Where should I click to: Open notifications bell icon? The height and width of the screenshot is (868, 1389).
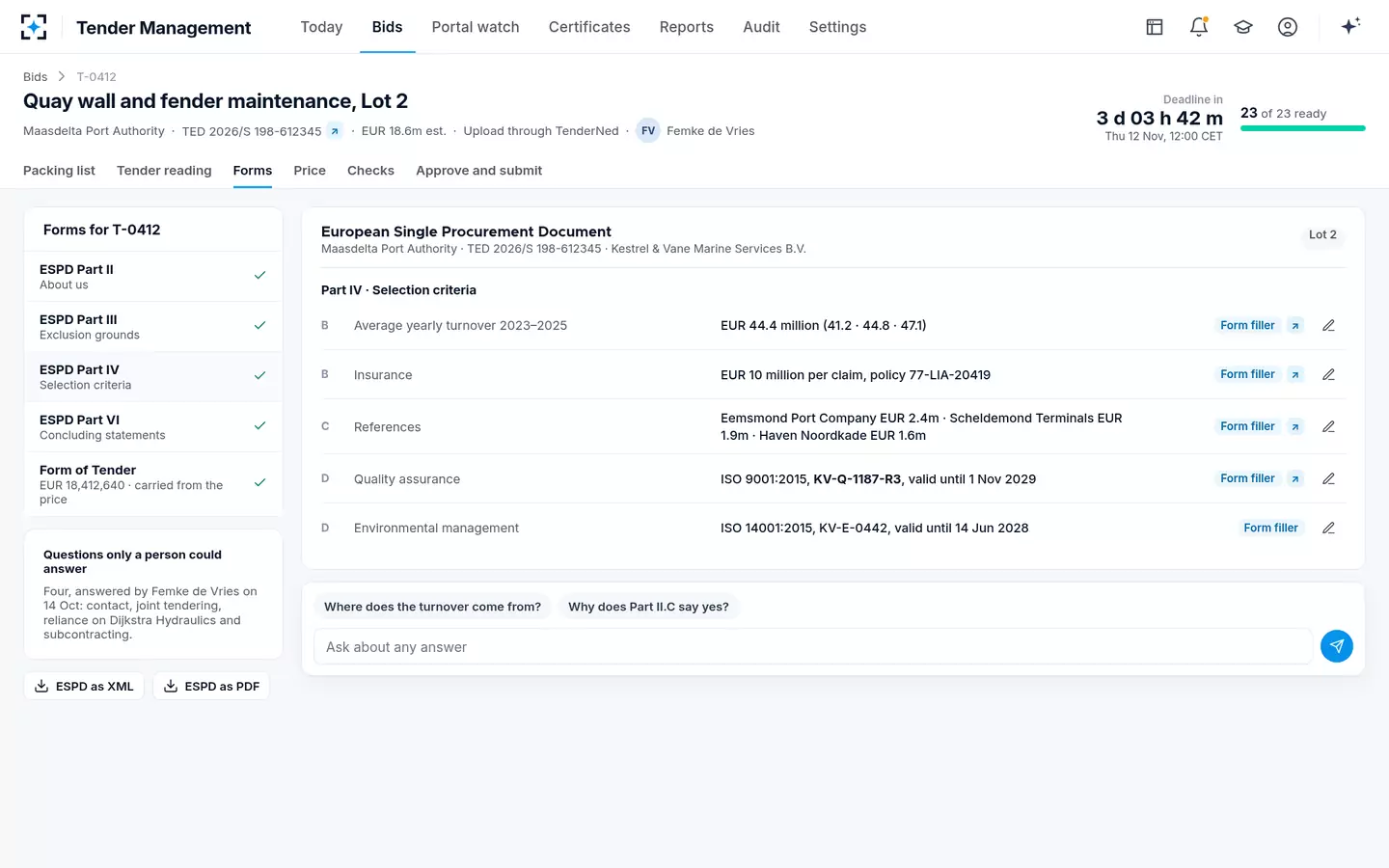1199,27
